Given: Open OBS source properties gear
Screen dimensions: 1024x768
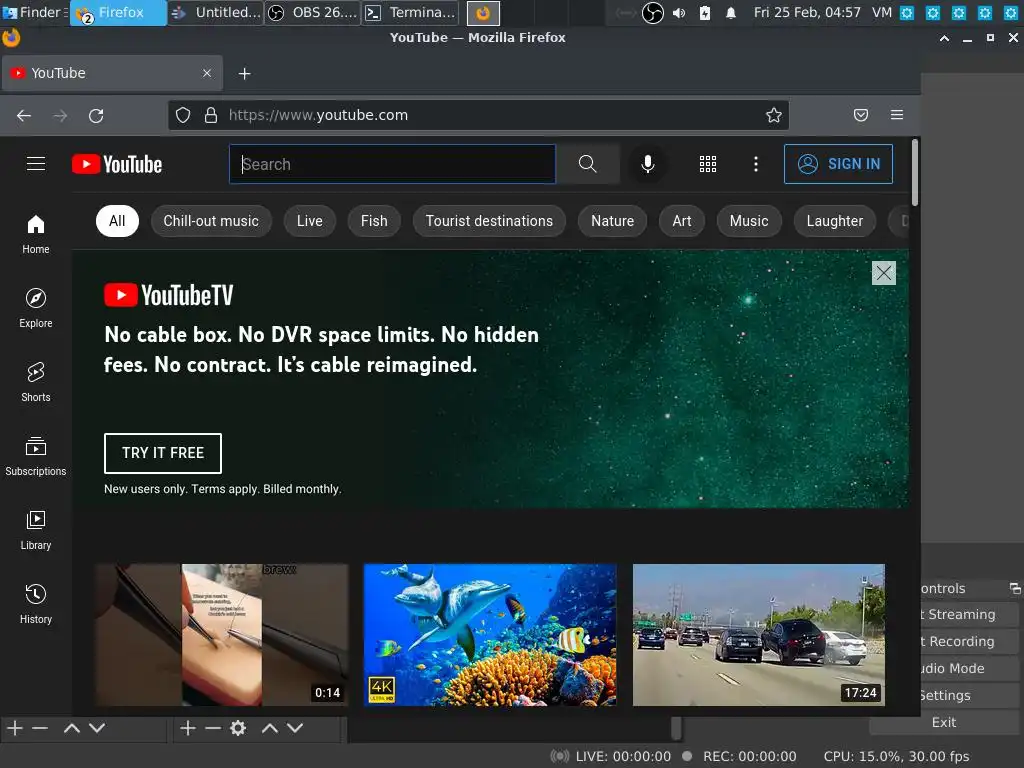Looking at the screenshot, I should pos(238,728).
